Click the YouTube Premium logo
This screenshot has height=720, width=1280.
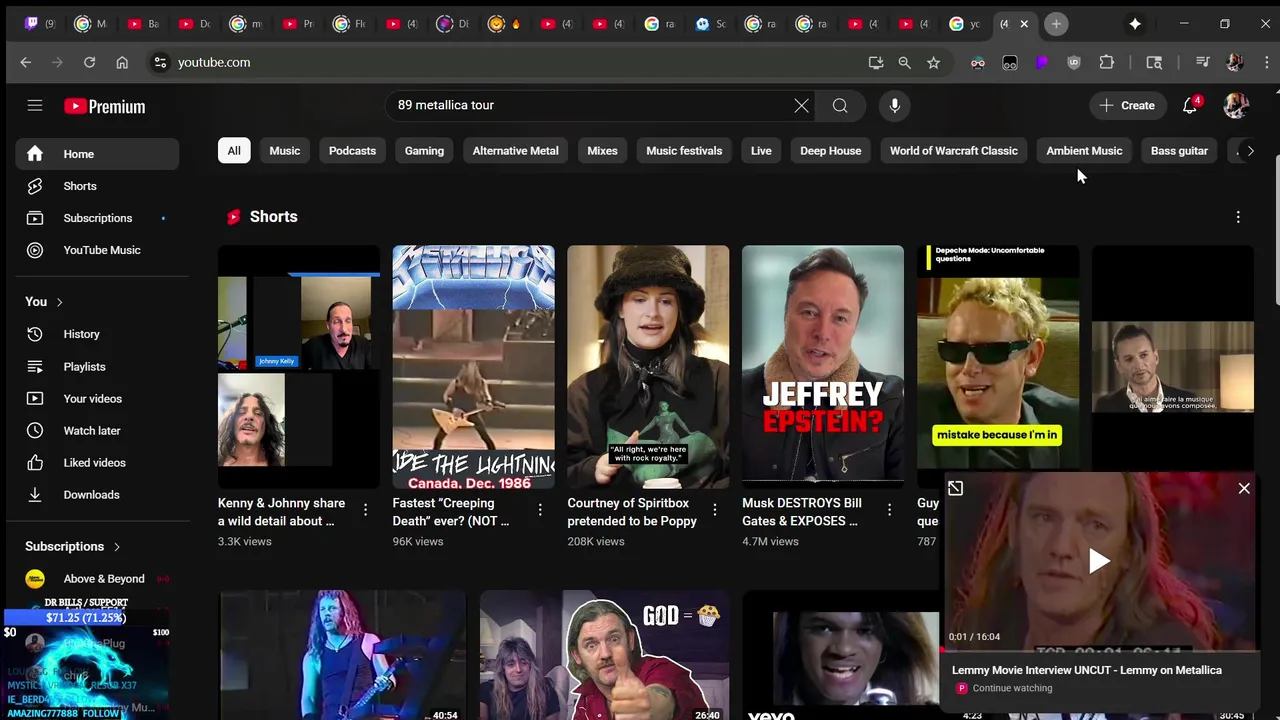tap(105, 106)
